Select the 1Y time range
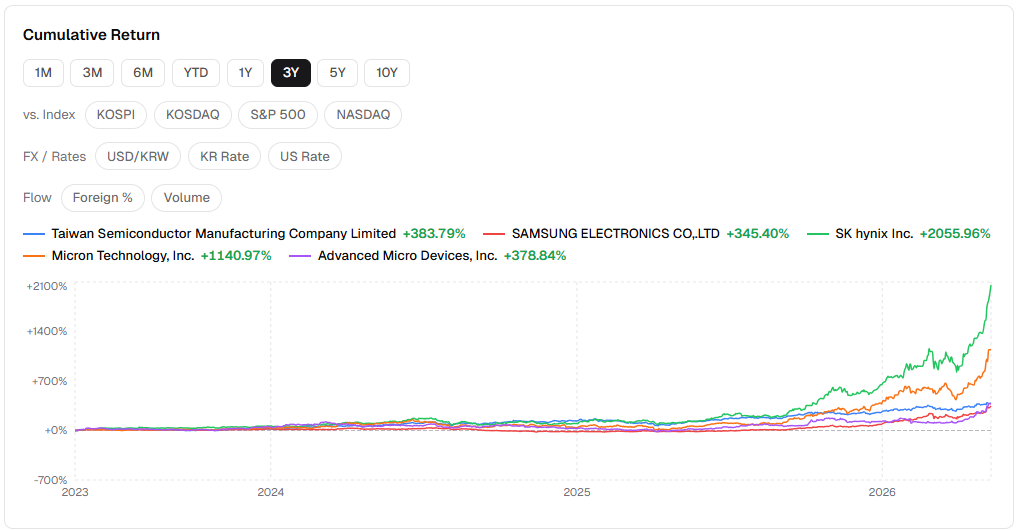1017x530 pixels. click(245, 73)
